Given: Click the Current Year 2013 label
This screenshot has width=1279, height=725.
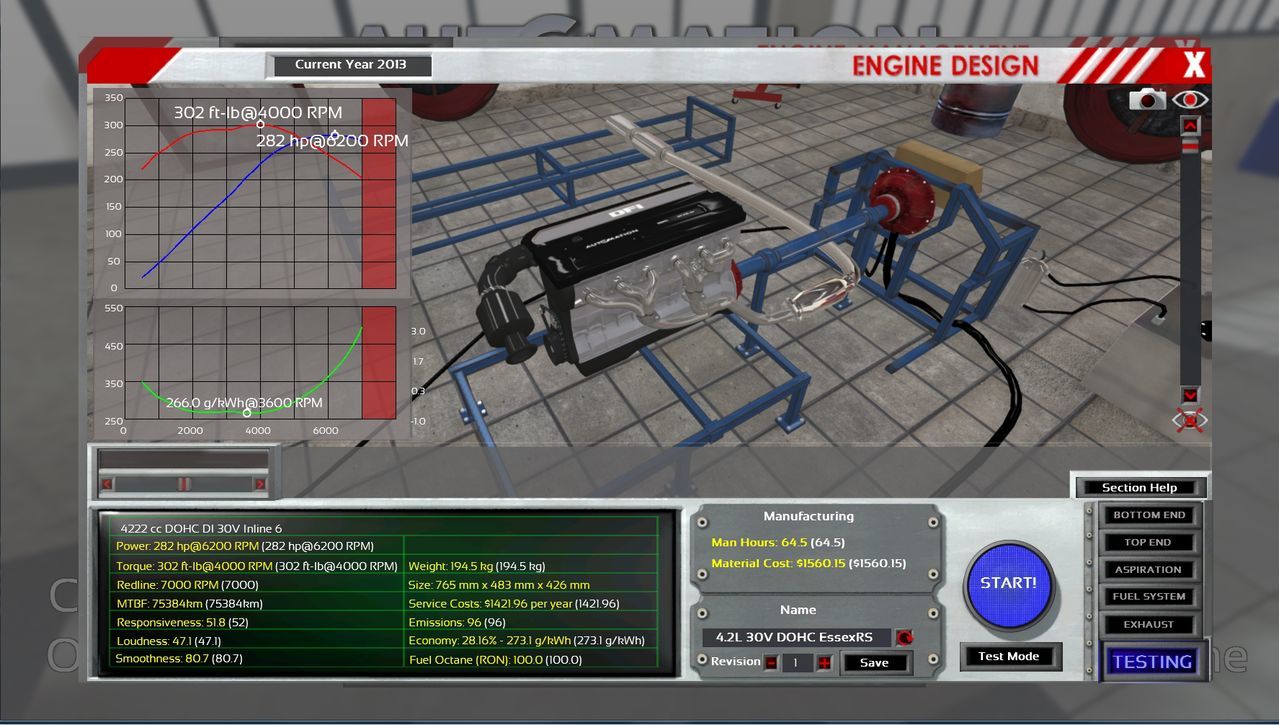Looking at the screenshot, I should (349, 65).
